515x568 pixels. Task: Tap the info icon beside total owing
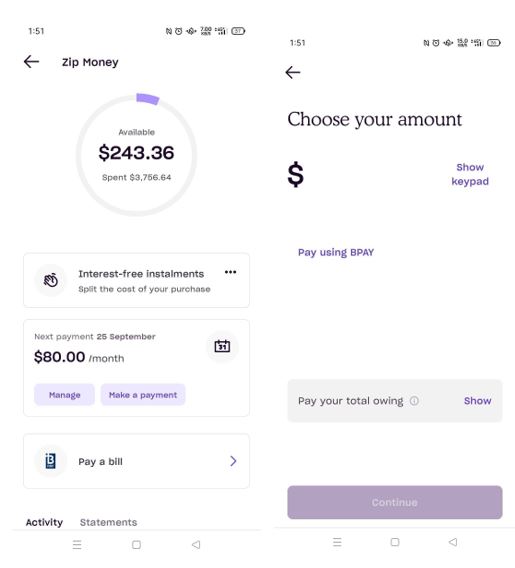click(x=414, y=401)
